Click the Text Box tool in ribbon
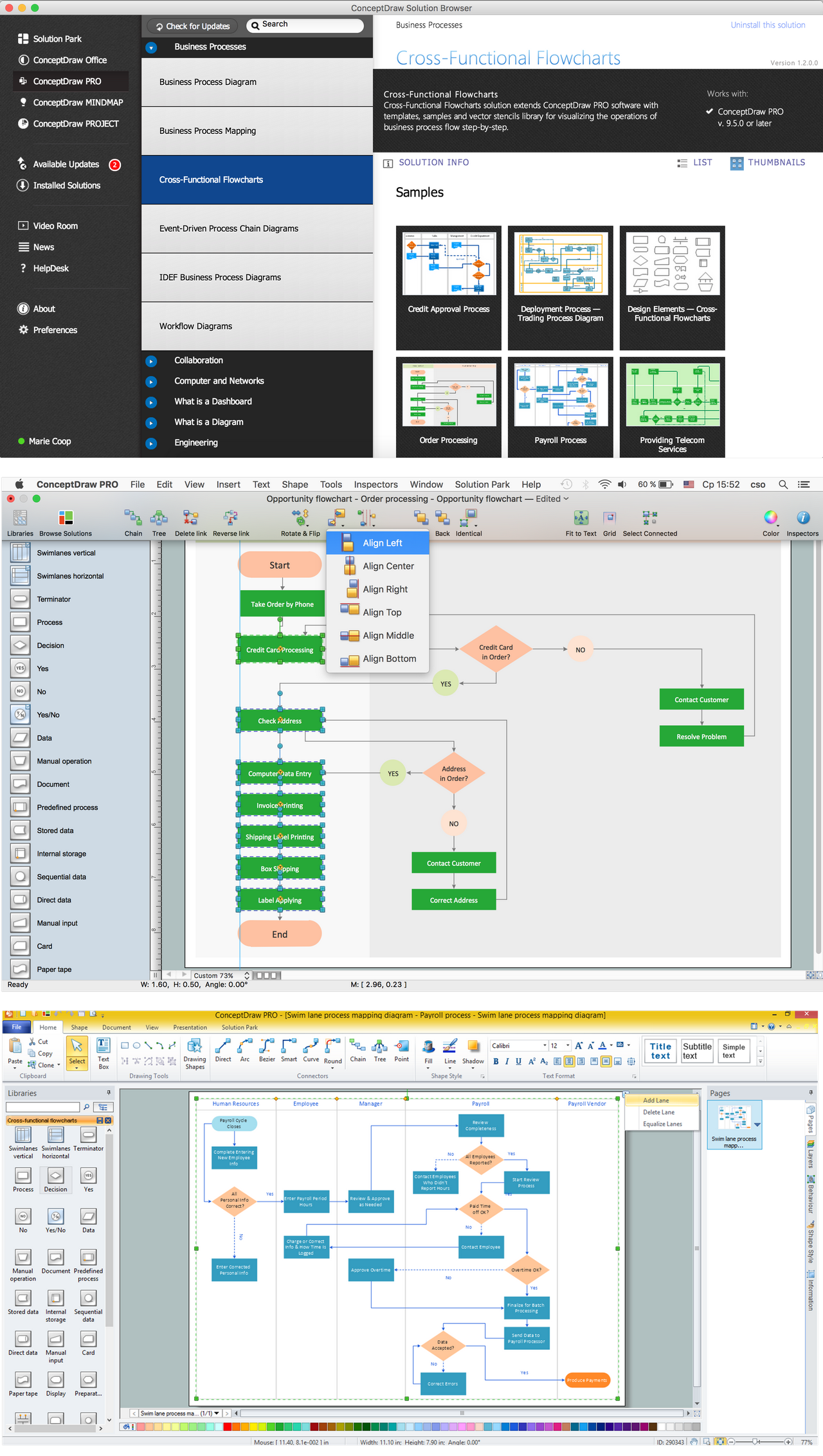823x1456 pixels. 104,1053
